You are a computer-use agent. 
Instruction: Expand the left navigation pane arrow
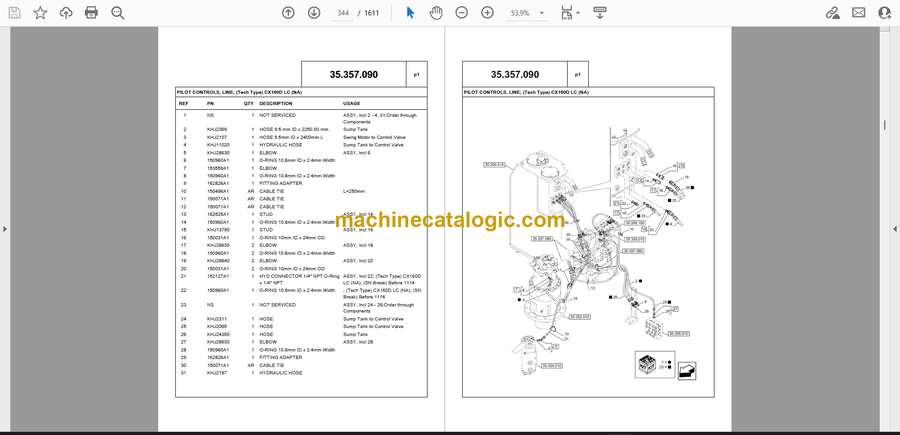pos(5,229)
